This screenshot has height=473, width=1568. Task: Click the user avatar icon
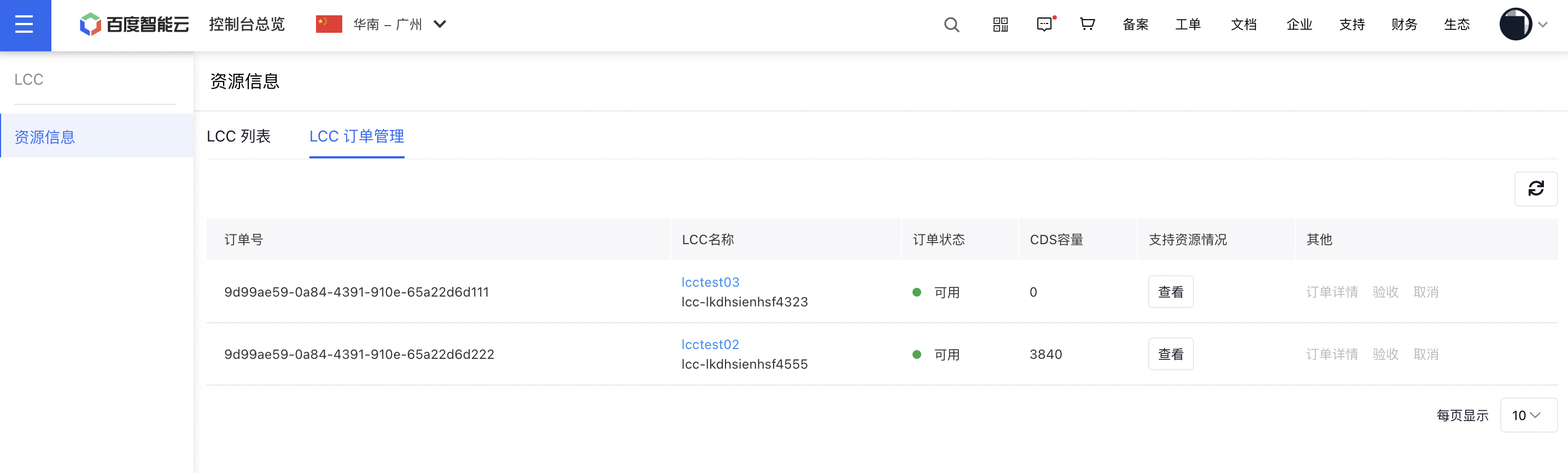[x=1516, y=25]
